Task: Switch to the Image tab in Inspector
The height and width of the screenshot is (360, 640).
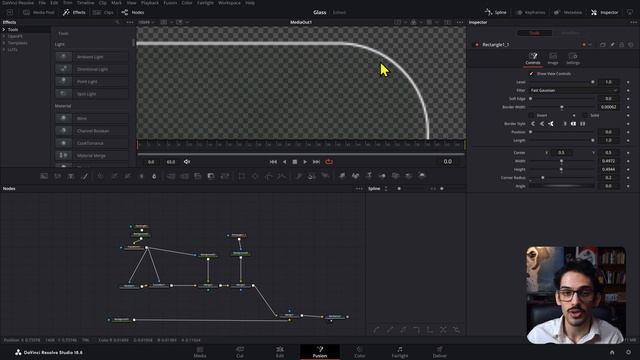Action: [553, 58]
